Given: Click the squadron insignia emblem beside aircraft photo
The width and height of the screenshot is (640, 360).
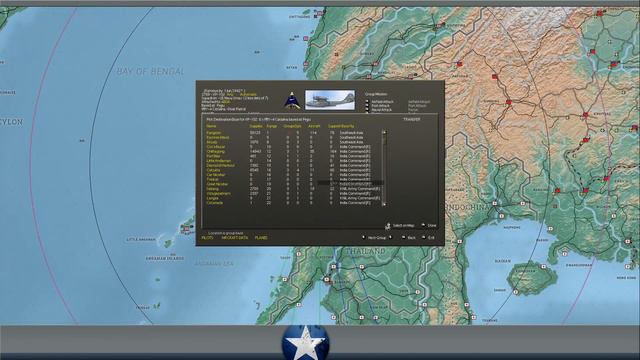Looking at the screenshot, I should click(x=292, y=100).
